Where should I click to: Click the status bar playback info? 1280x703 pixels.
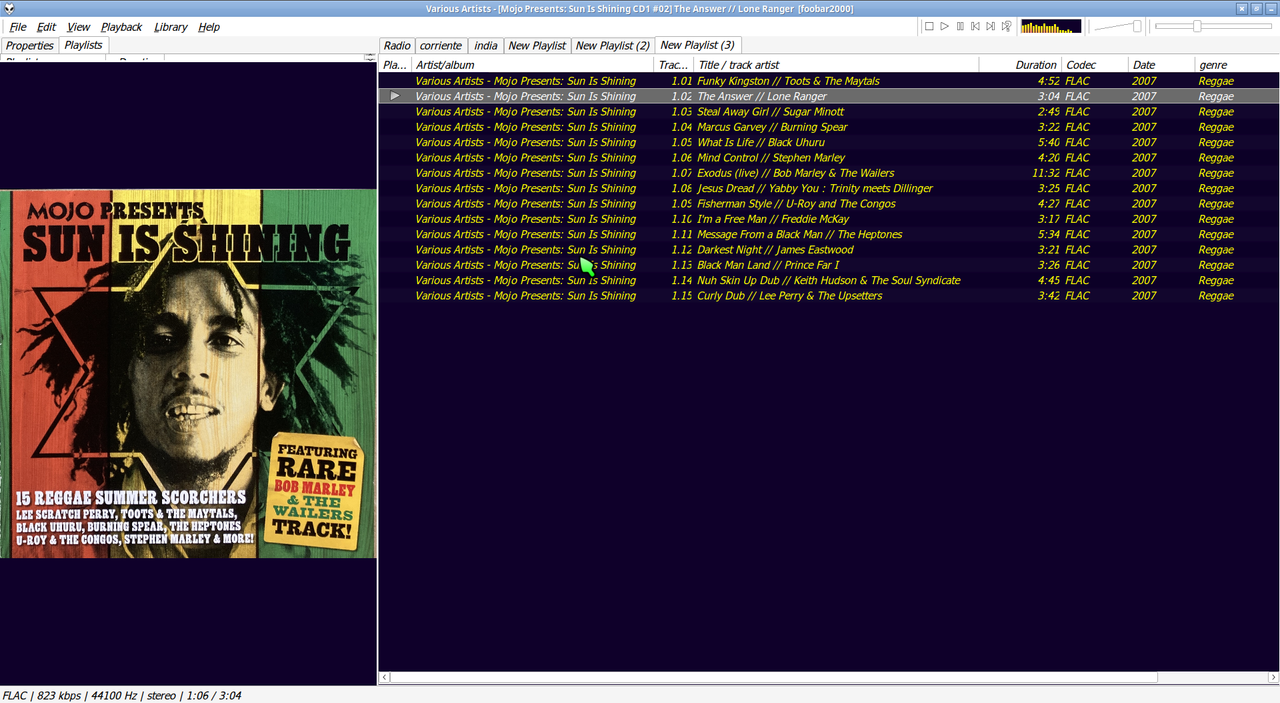pyautogui.click(x=121, y=695)
